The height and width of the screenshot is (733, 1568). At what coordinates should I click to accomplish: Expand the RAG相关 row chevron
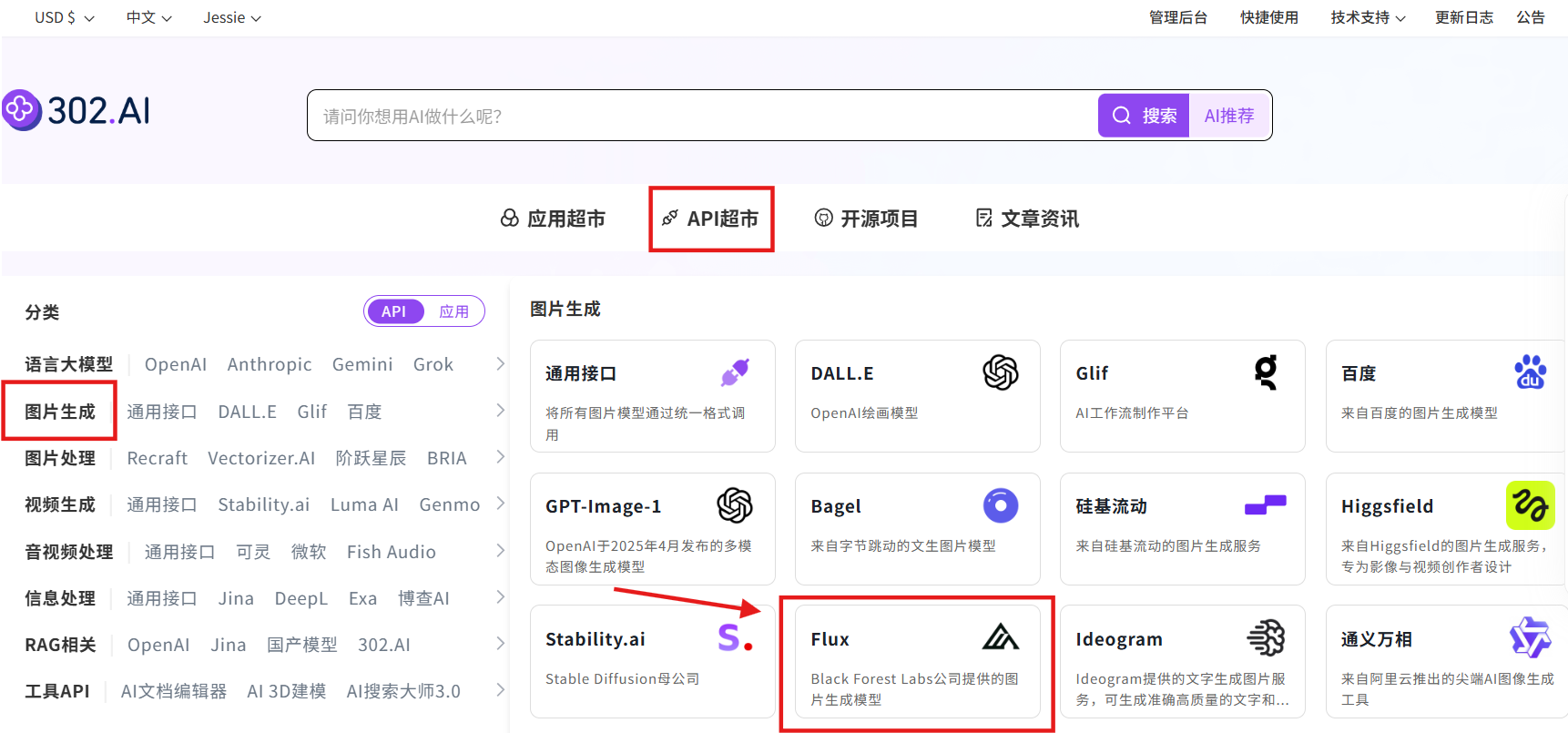(x=500, y=644)
